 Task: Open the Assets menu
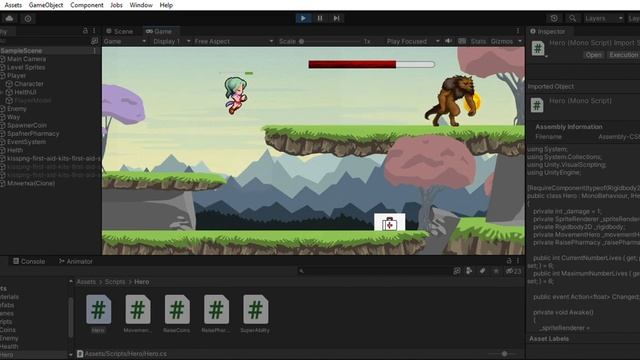click(x=13, y=5)
